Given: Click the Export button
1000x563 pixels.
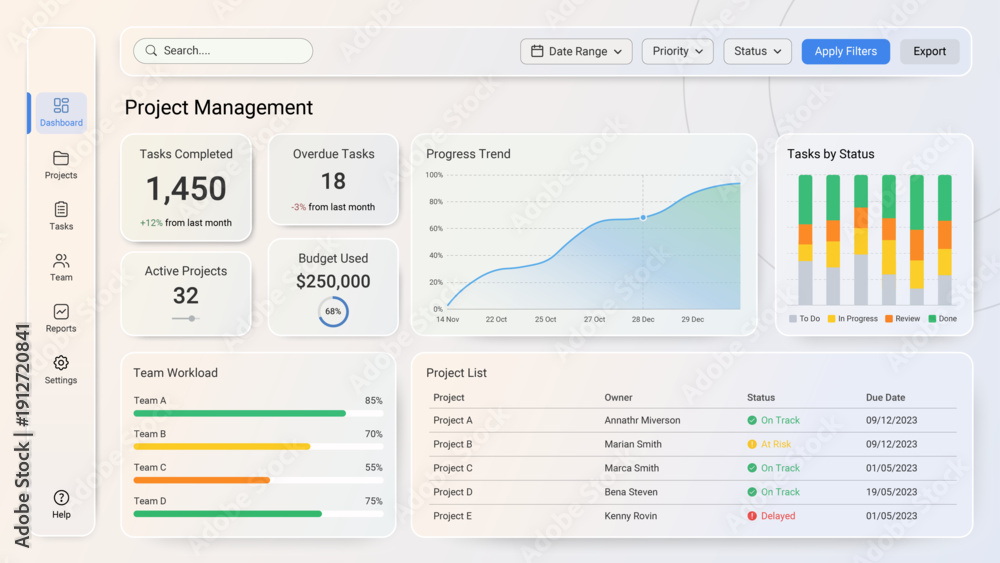Looking at the screenshot, I should [x=929, y=51].
